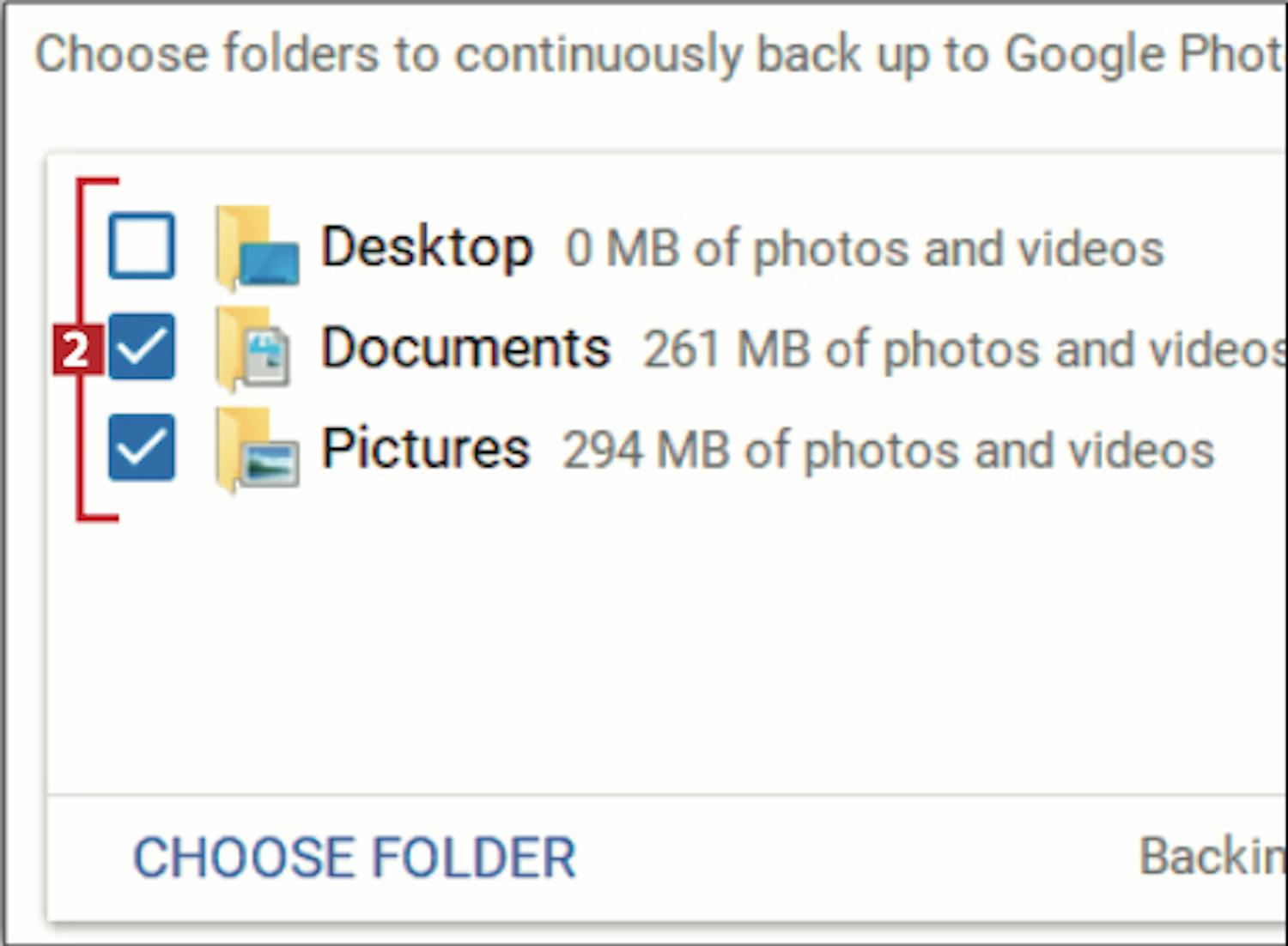Select the Pictures folder name label
The image size is (1288, 946).
tap(425, 449)
